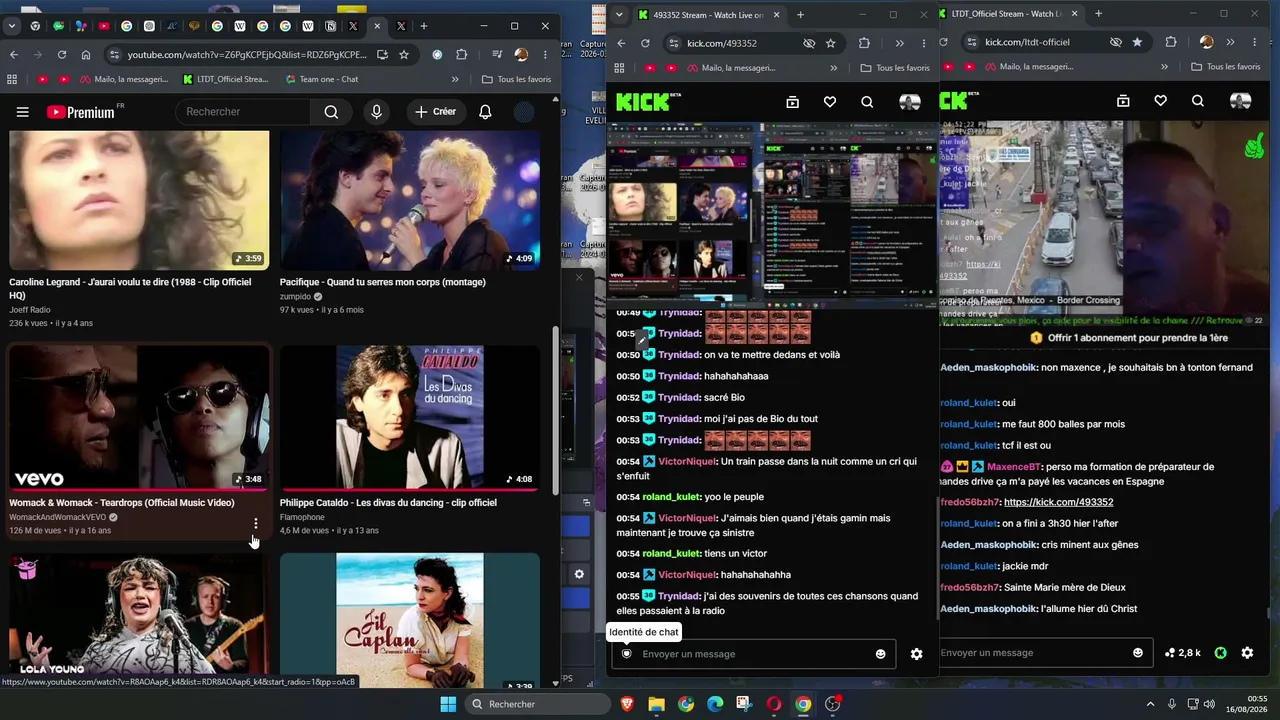
Task: Expand hidden toolbar items chevron in the 493352 window
Action: click(x=899, y=43)
